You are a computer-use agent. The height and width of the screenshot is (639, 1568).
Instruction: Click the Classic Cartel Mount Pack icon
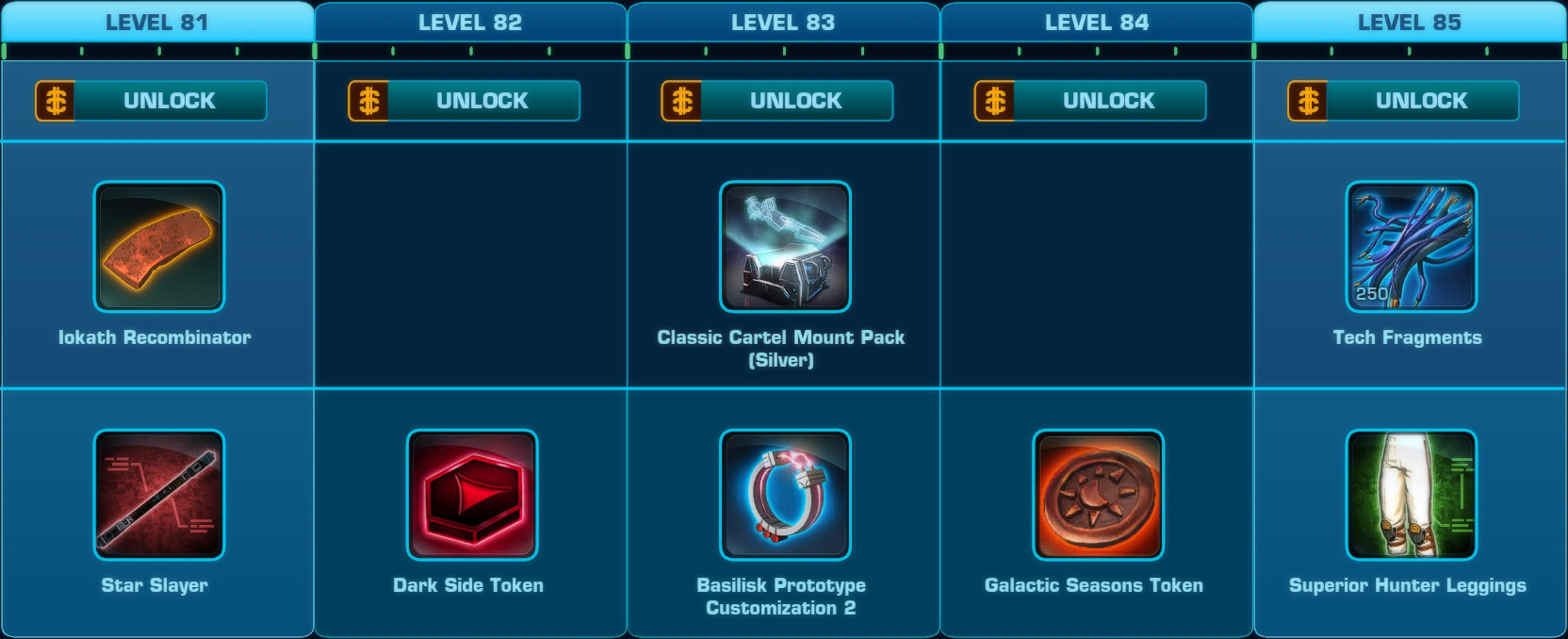point(785,247)
